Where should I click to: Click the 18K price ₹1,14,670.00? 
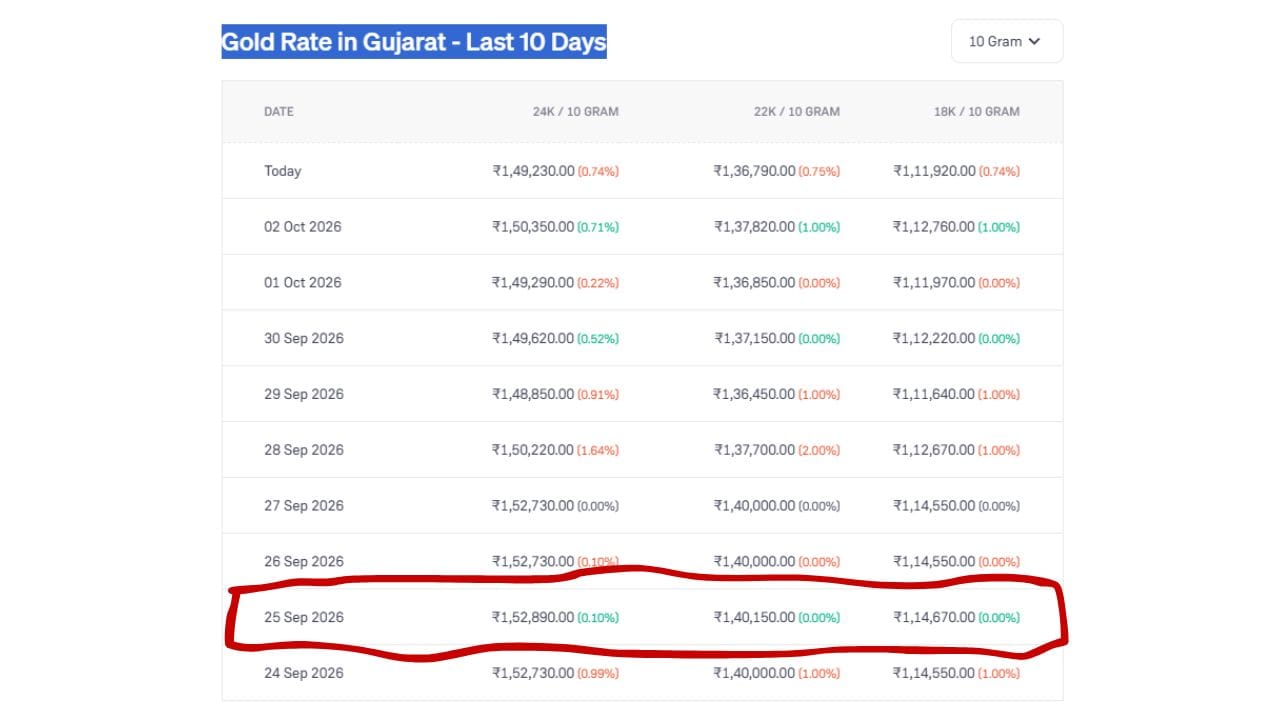coord(934,618)
